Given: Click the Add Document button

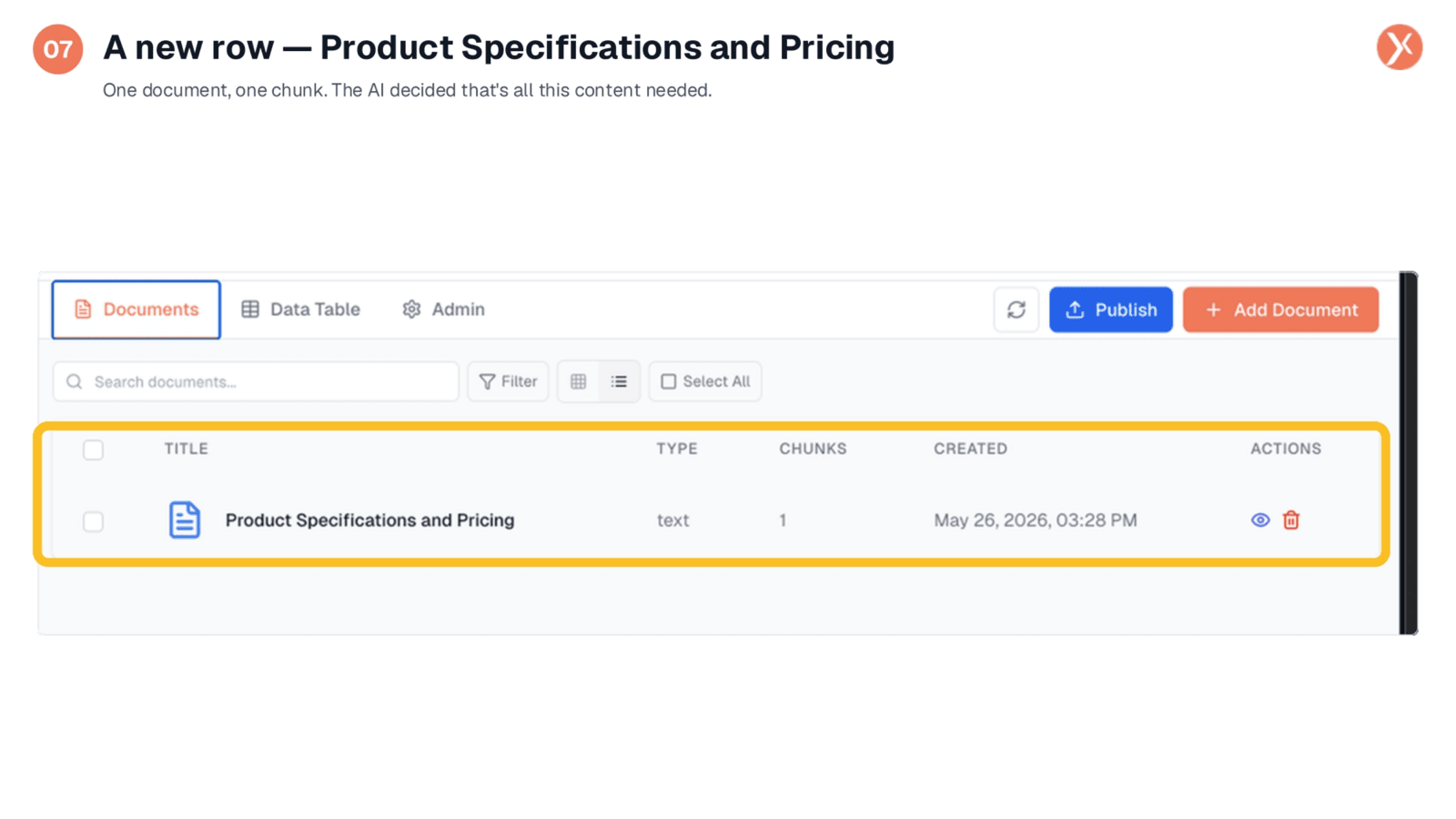Looking at the screenshot, I should 1280,309.
